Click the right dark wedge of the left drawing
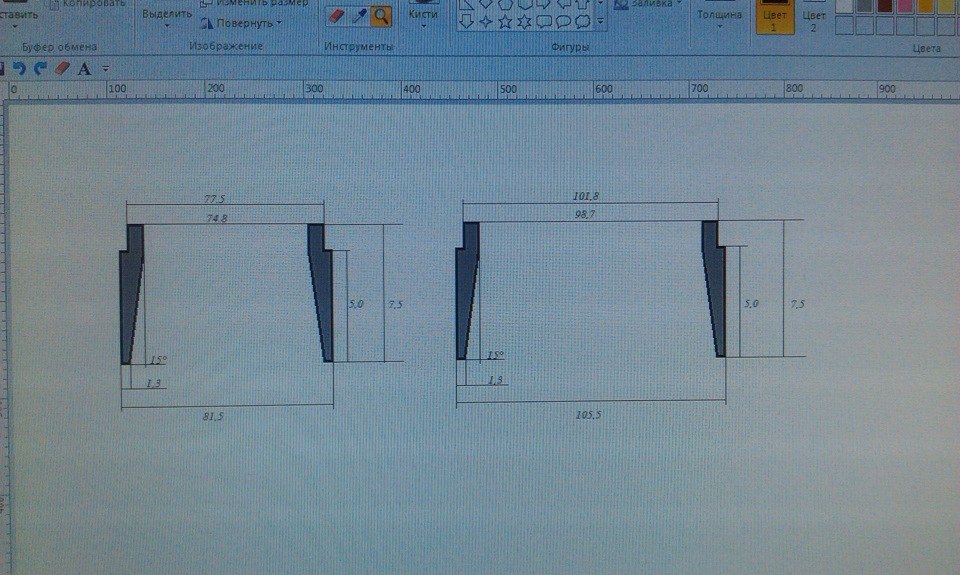Screen dimensions: 960x575 [x=321, y=291]
